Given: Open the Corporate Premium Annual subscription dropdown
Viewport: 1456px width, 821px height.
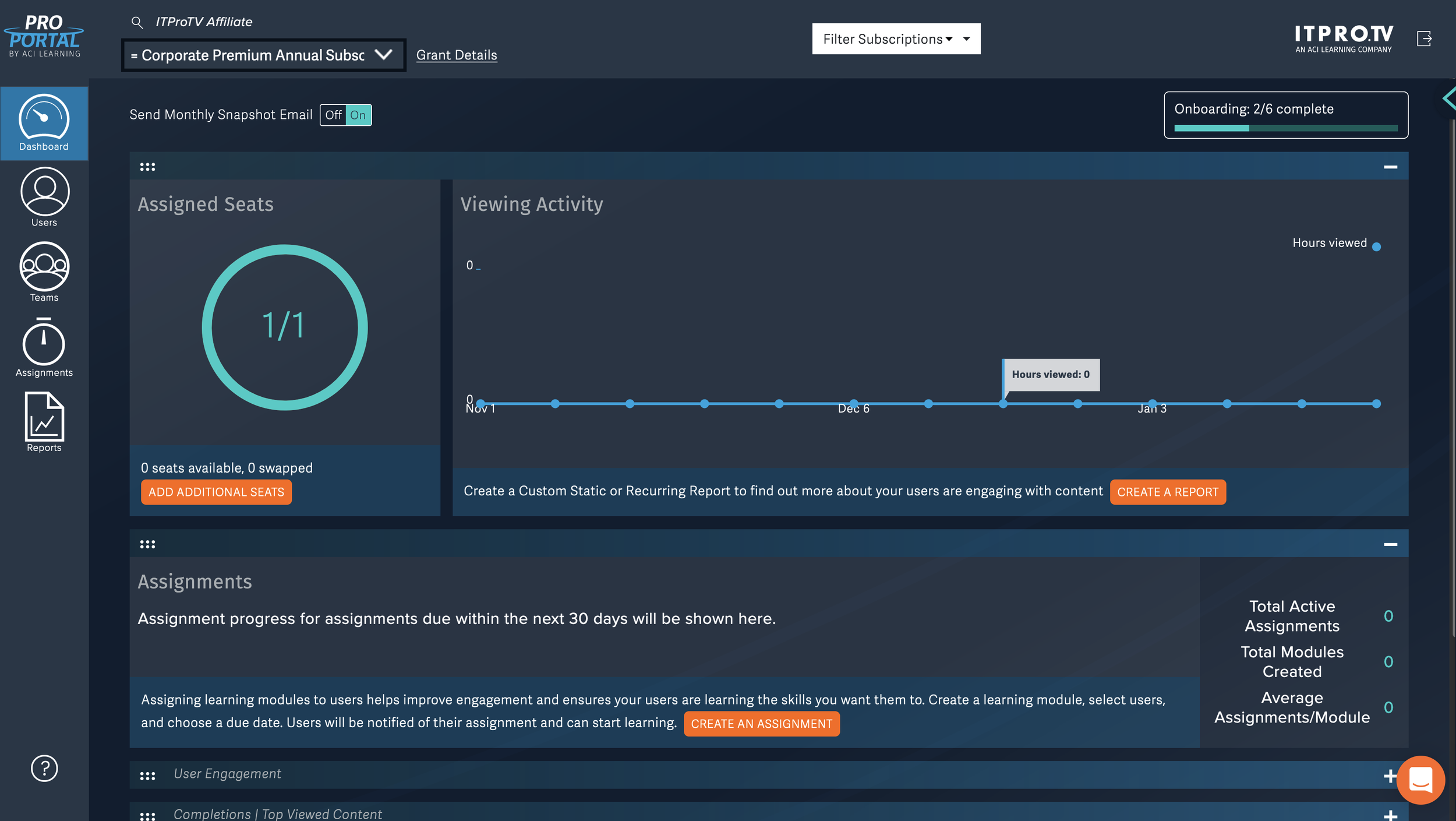Looking at the screenshot, I should (x=263, y=55).
